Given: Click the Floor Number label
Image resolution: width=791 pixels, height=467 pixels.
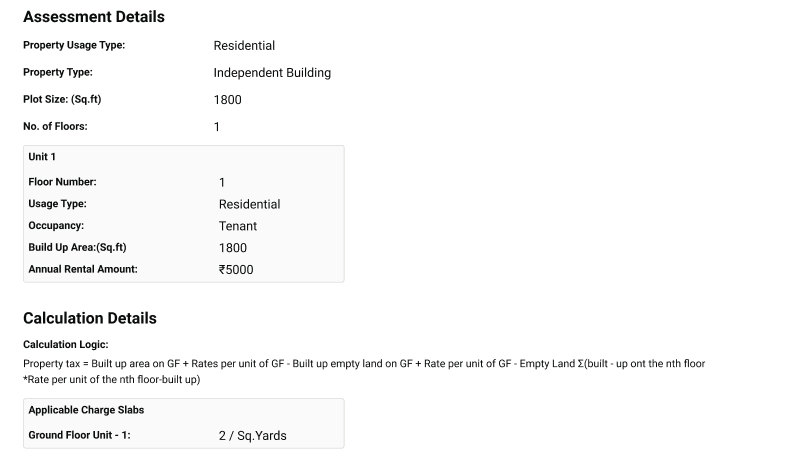Looking at the screenshot, I should coord(62,182).
